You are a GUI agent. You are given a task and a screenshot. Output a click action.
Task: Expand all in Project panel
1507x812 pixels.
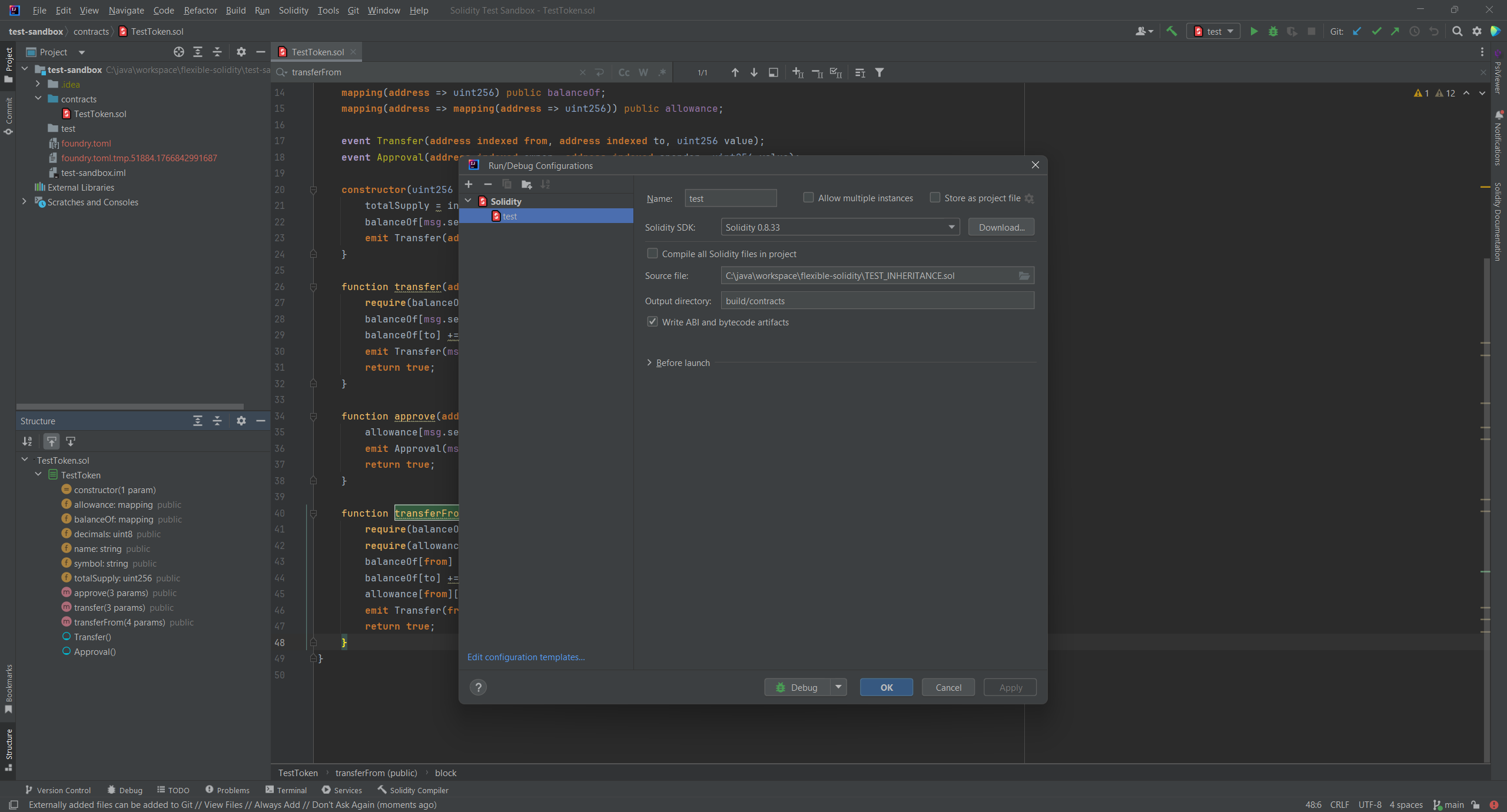(x=198, y=52)
